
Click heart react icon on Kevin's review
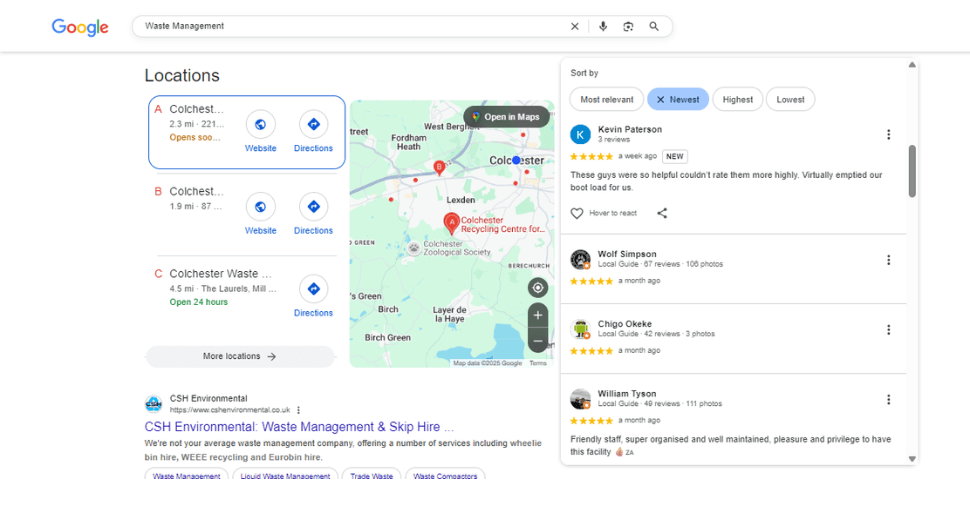pos(577,213)
